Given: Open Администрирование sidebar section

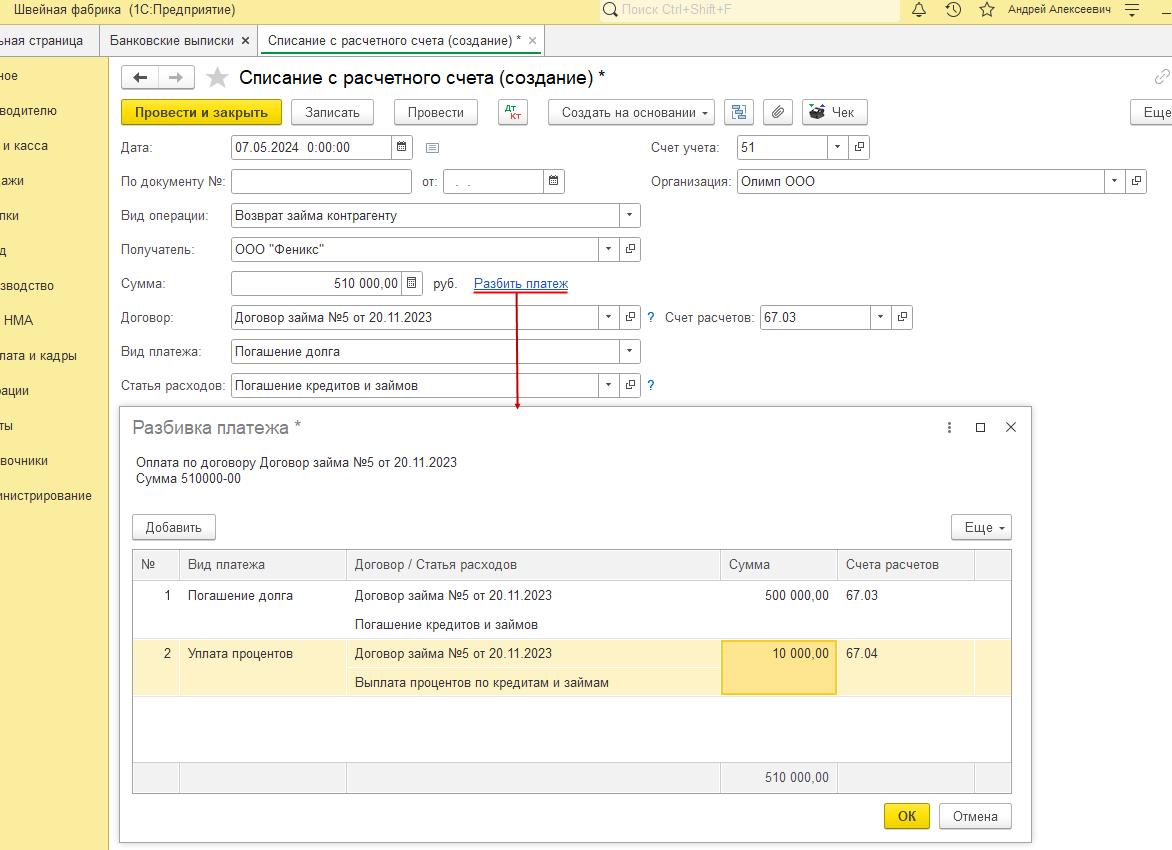Looking at the screenshot, I should point(46,496).
